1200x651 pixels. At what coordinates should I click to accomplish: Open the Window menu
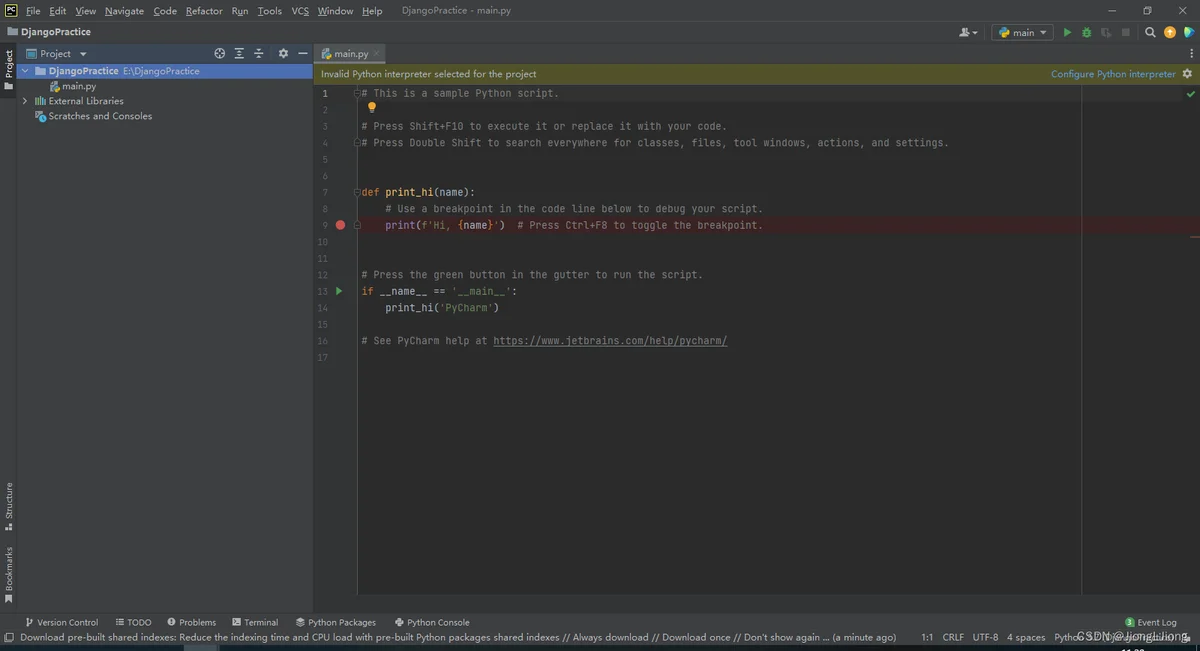click(x=335, y=11)
